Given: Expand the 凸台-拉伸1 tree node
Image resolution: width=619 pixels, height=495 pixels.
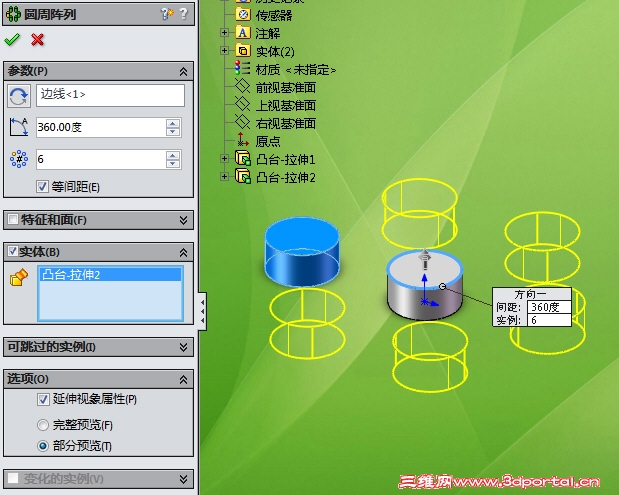Looking at the screenshot, I should point(224,159).
